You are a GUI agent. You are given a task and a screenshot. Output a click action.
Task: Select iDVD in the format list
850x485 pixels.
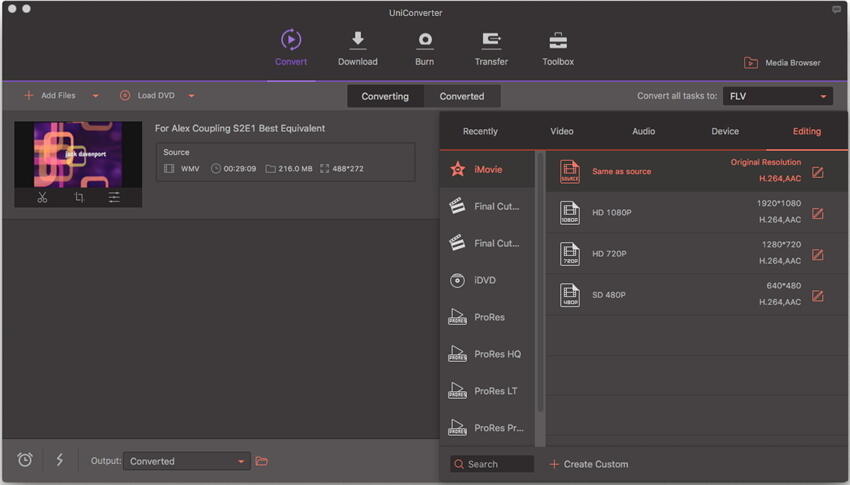click(487, 280)
